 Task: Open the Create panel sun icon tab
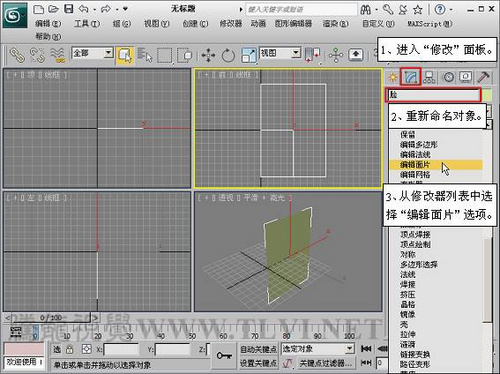coord(393,77)
